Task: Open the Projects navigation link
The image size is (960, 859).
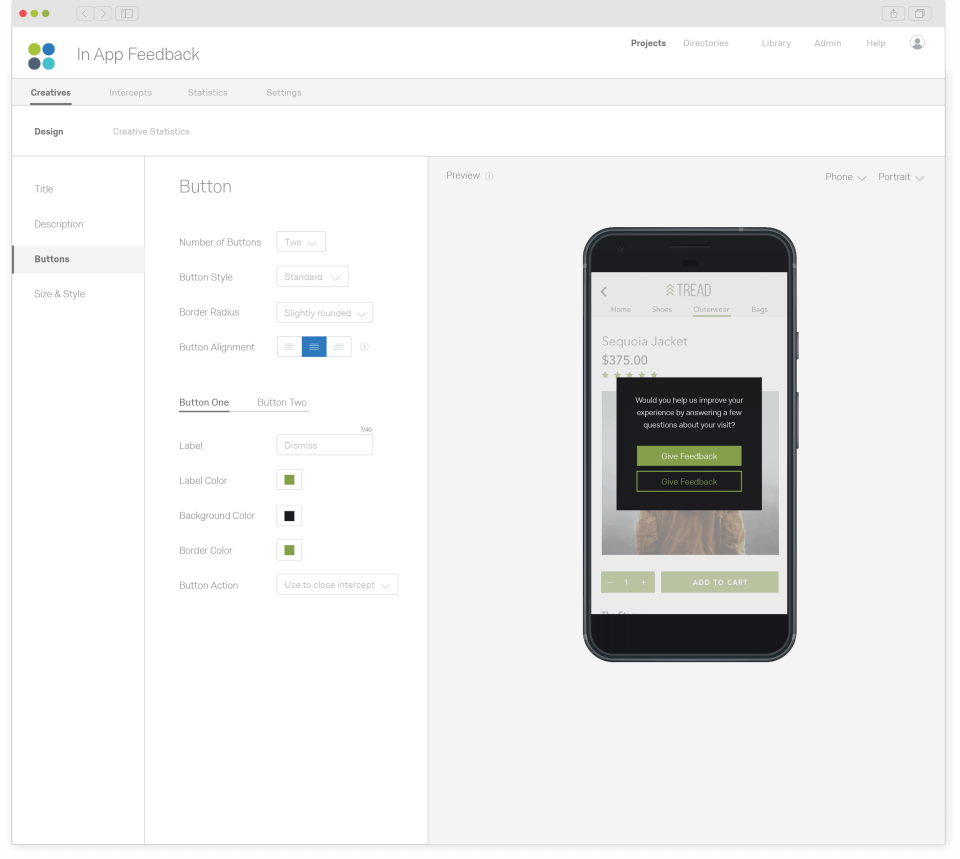Action: 648,43
